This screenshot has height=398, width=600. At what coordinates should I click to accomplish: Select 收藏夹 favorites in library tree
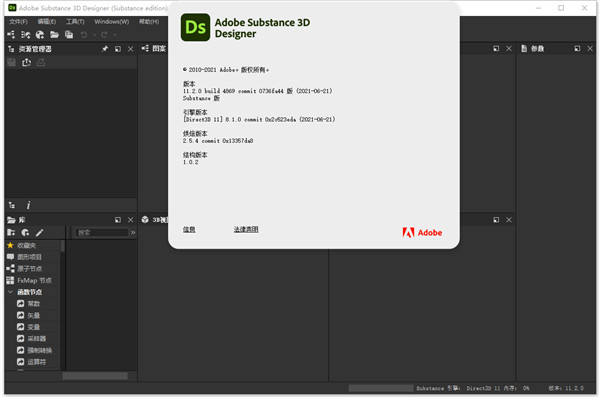(26, 245)
